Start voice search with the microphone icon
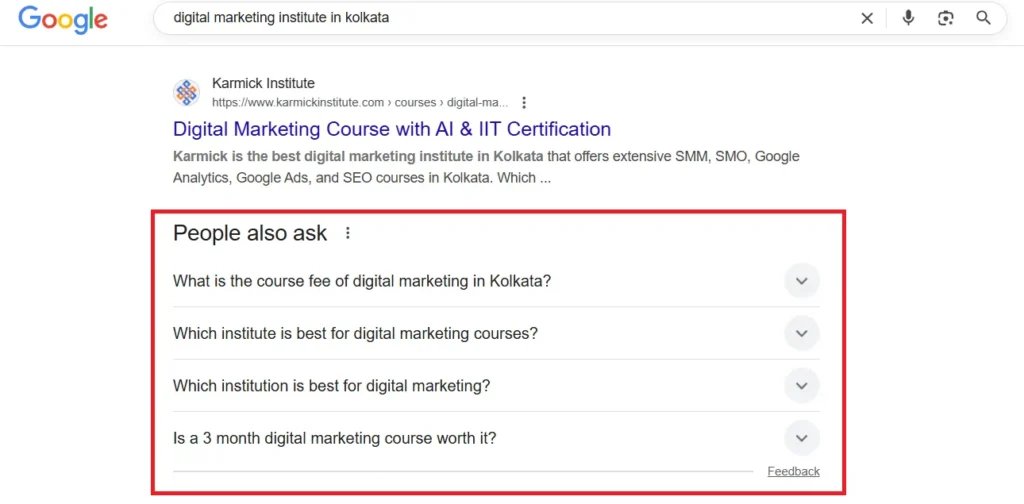The height and width of the screenshot is (504, 1024). 908,18
